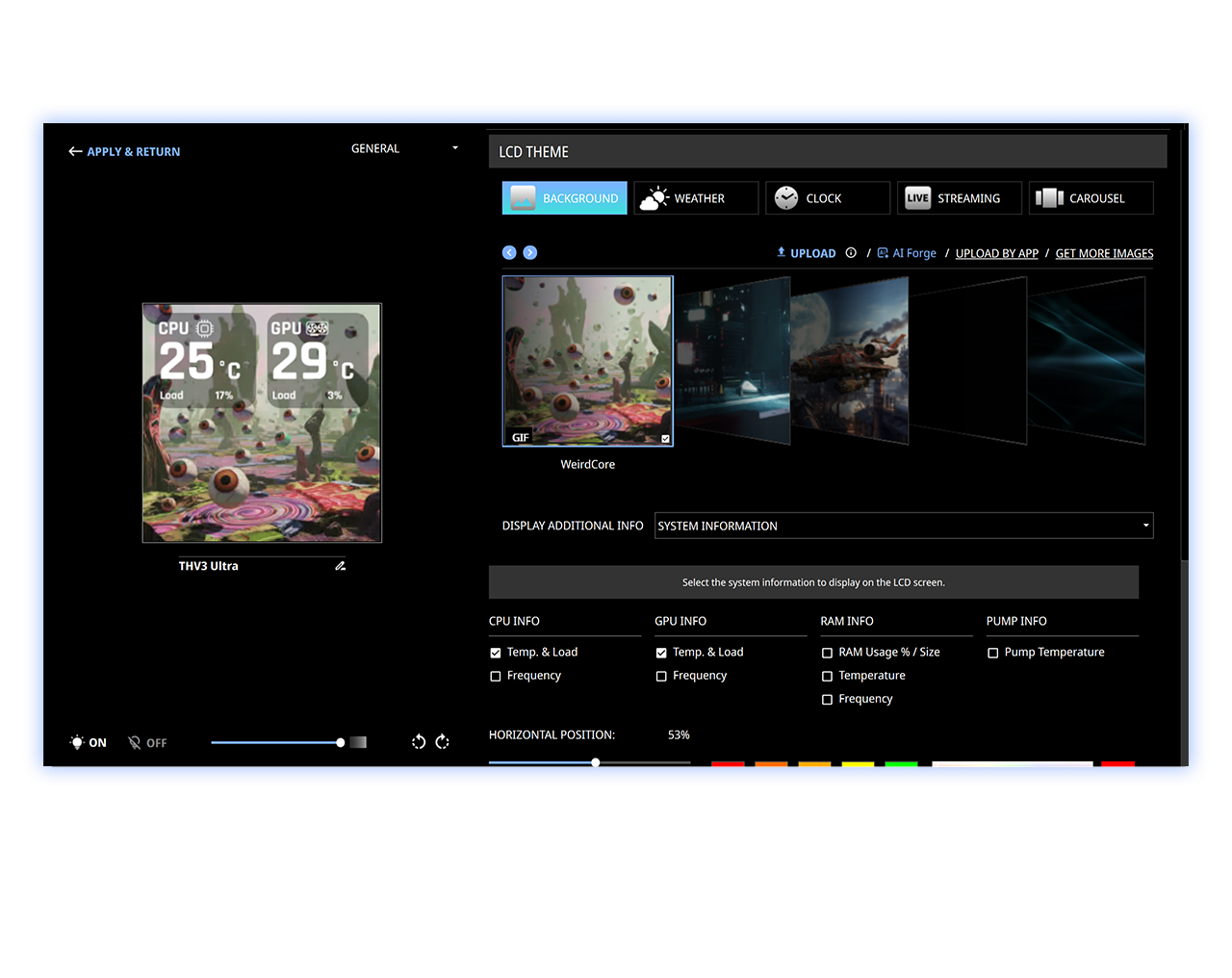Check RAM Usage % / Size option

[x=827, y=653]
